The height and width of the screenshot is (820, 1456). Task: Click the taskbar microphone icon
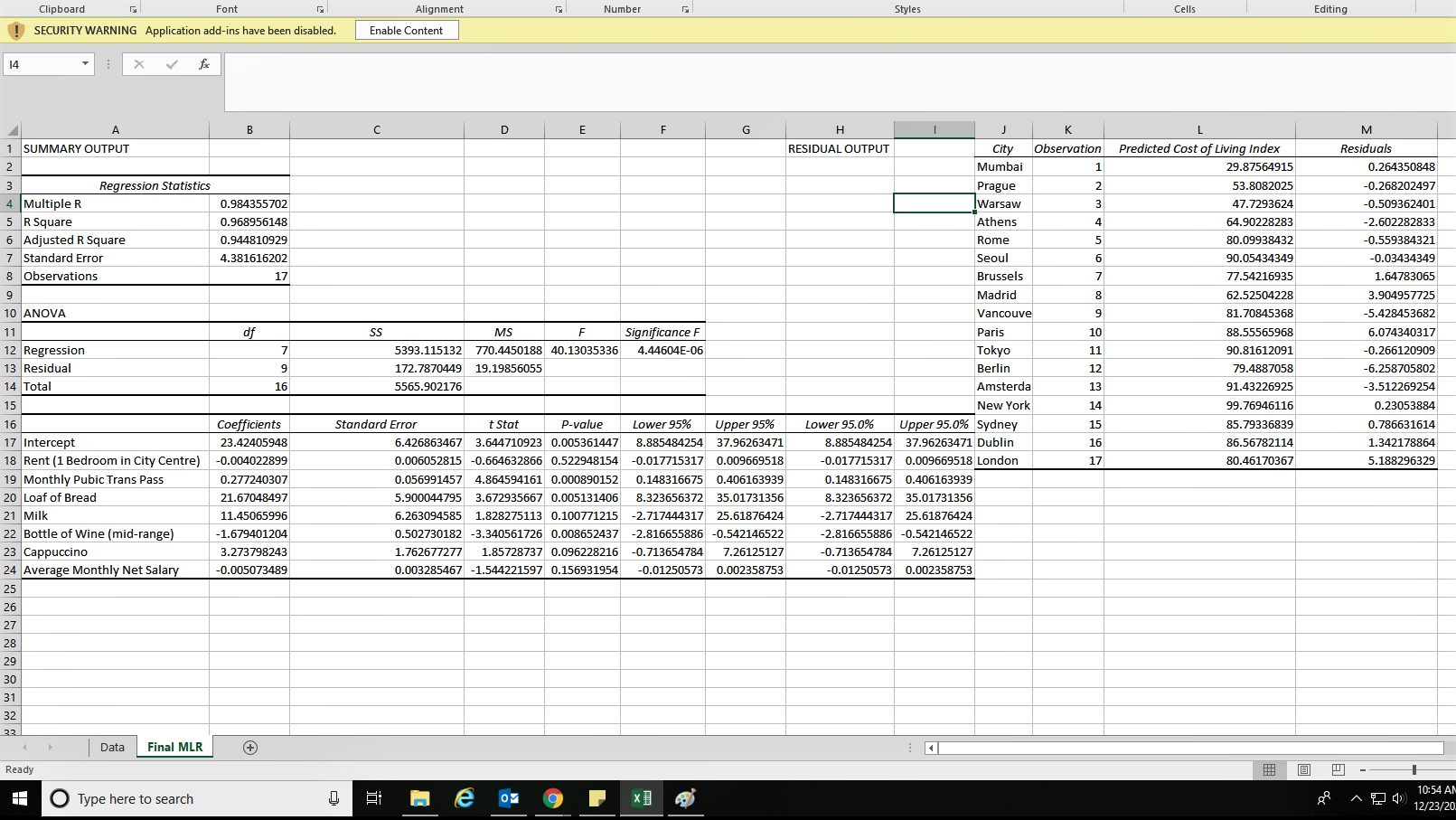tap(333, 798)
